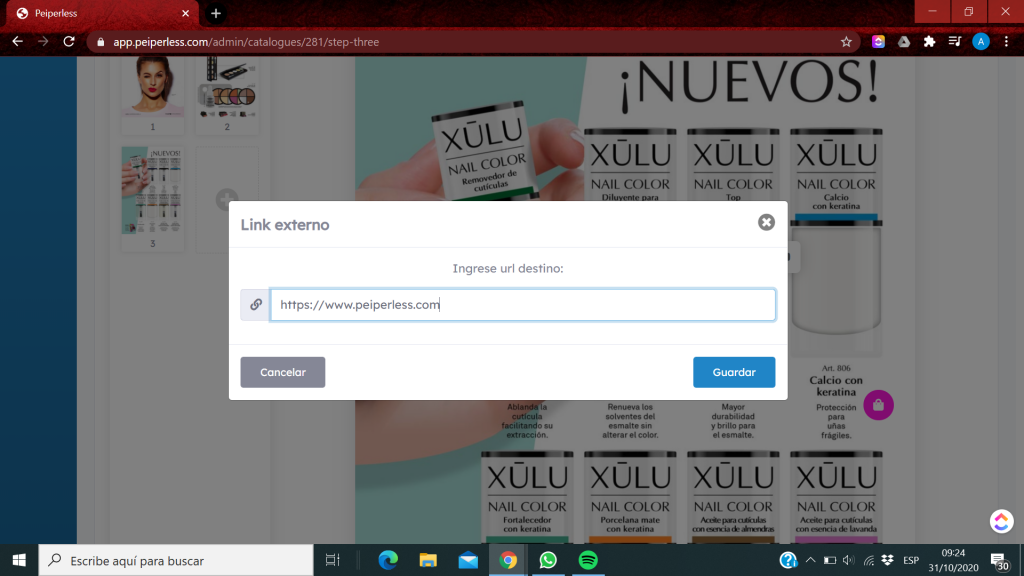1024x576 pixels.
Task: Add a new page with the plus icon
Action: click(227, 199)
